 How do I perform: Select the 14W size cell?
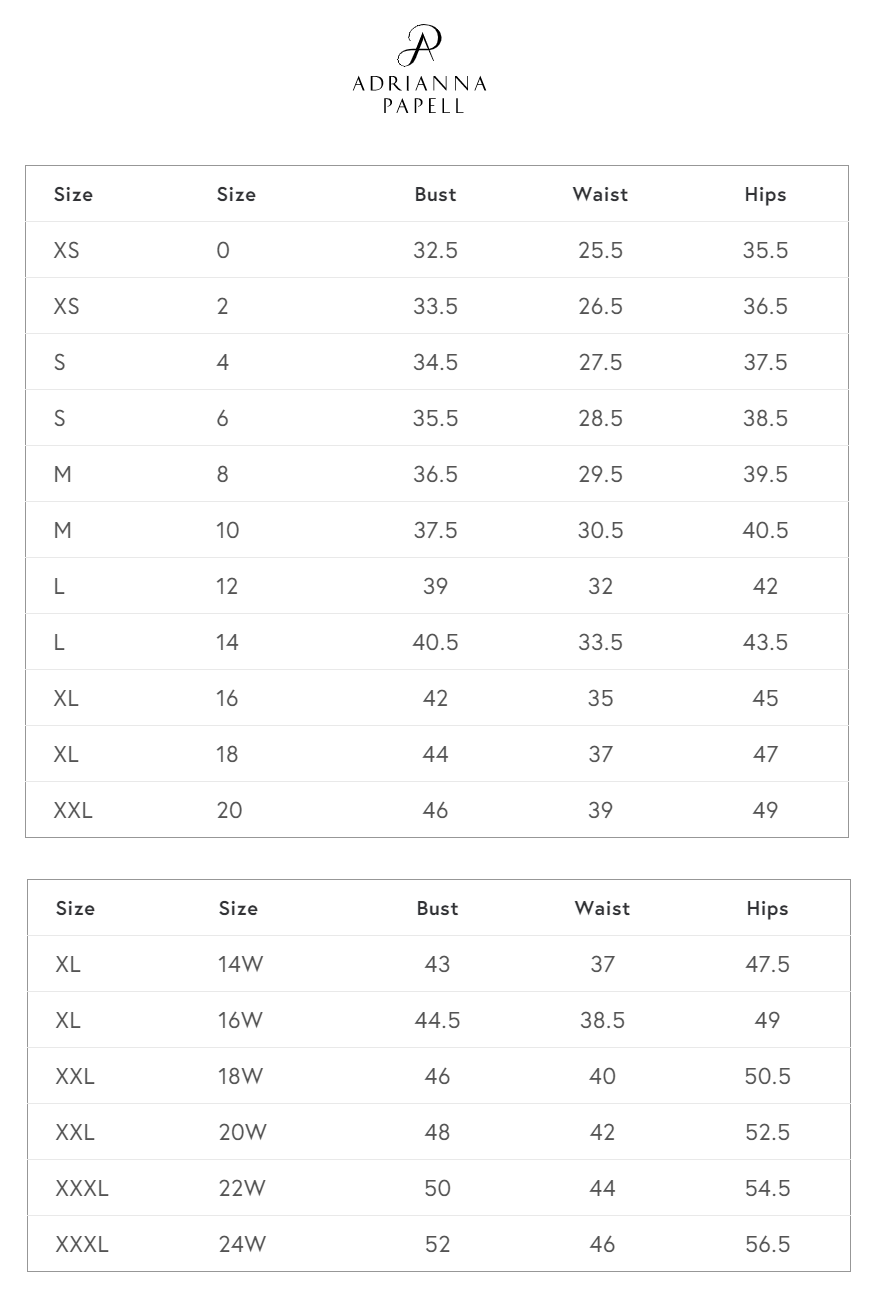pyautogui.click(x=241, y=964)
